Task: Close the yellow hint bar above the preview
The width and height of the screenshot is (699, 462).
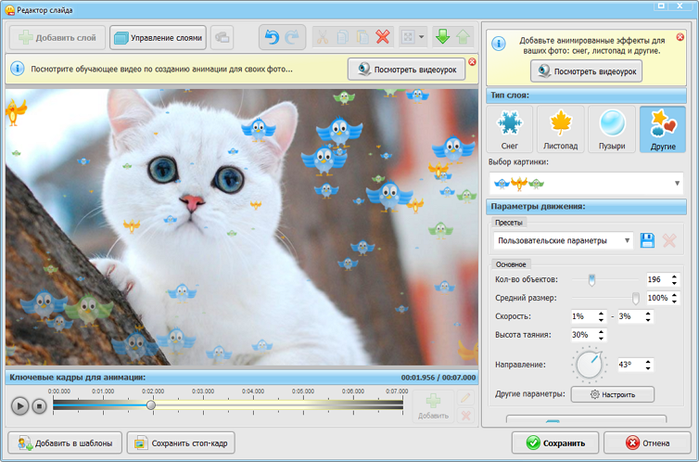Action: click(472, 62)
